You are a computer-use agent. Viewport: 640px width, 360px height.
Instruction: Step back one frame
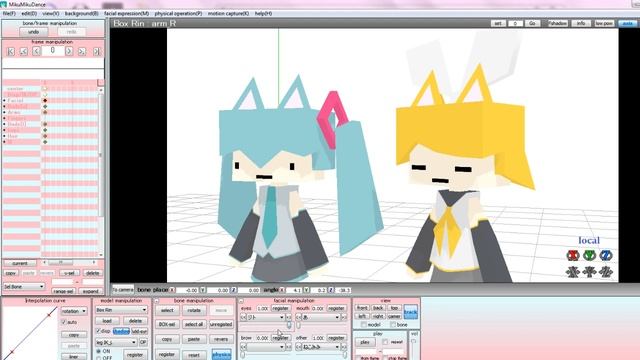[x=36, y=51]
